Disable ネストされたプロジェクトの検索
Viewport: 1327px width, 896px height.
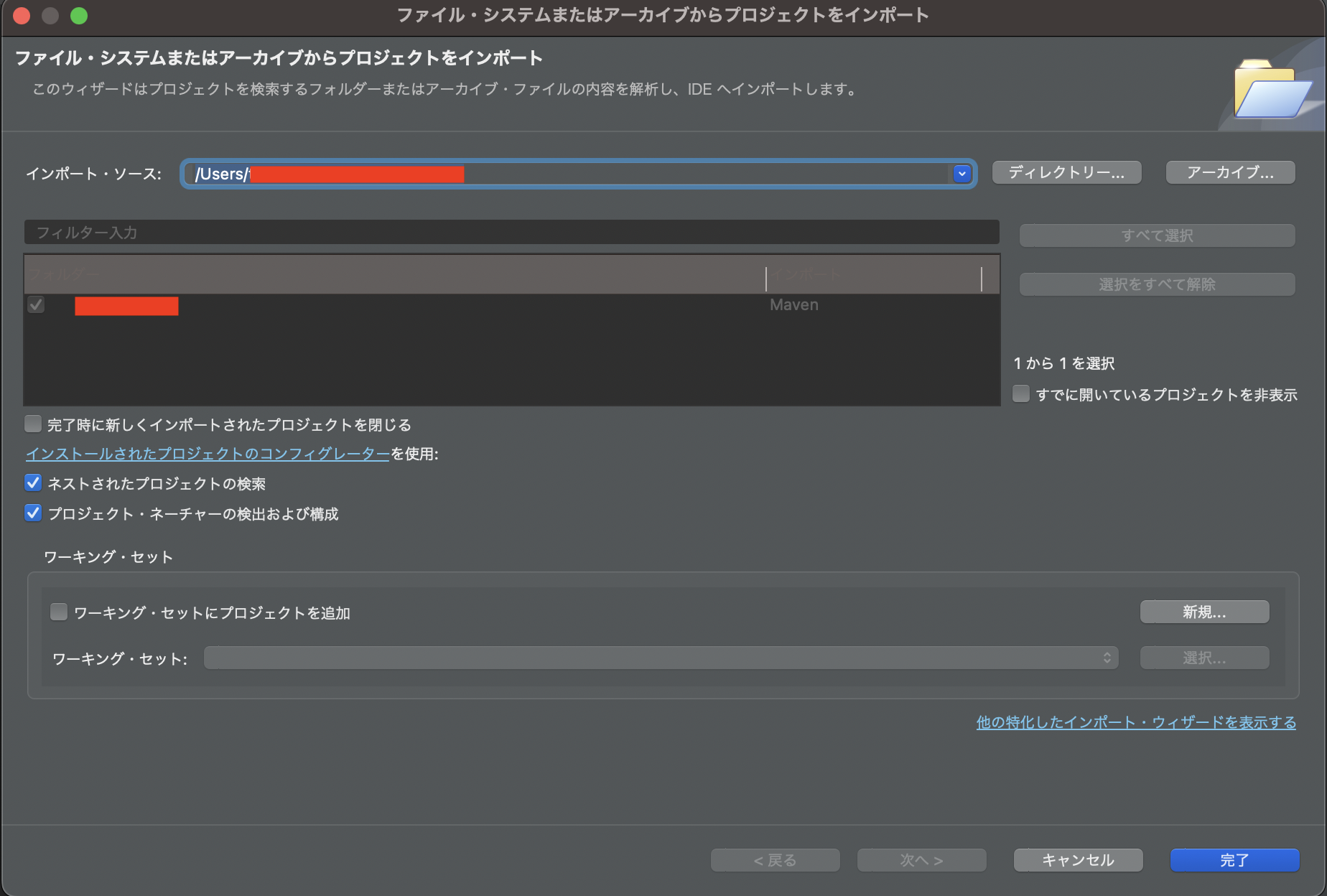pos(32,483)
